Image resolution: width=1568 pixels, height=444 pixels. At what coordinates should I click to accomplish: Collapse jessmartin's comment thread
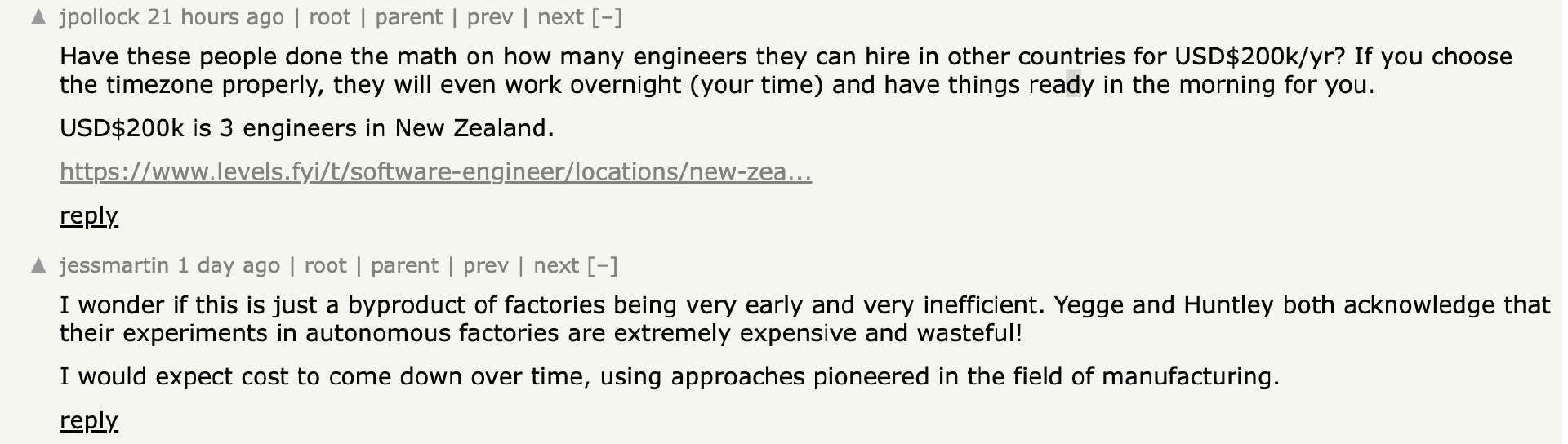point(603,265)
